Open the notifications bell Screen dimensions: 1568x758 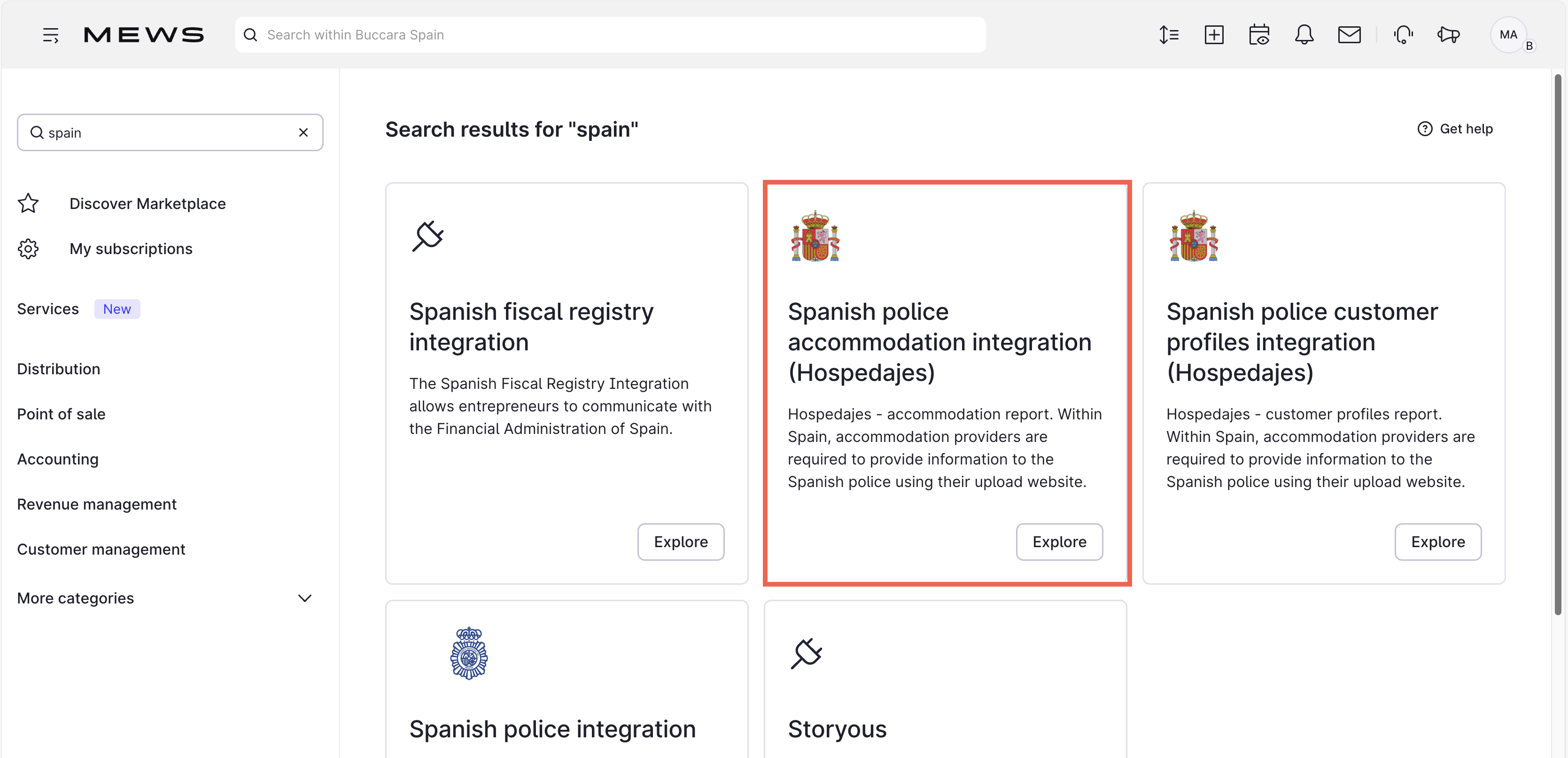tap(1304, 35)
